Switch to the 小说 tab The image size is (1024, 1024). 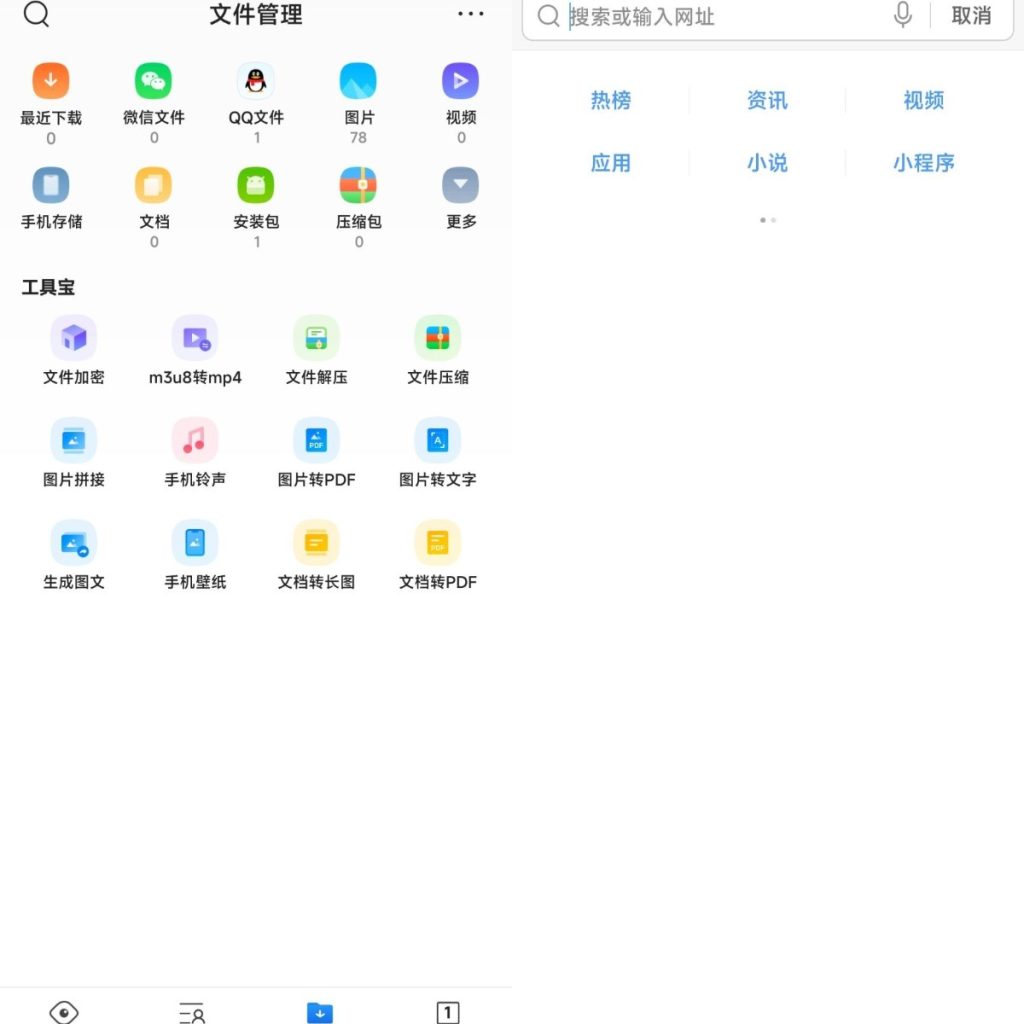pos(767,163)
